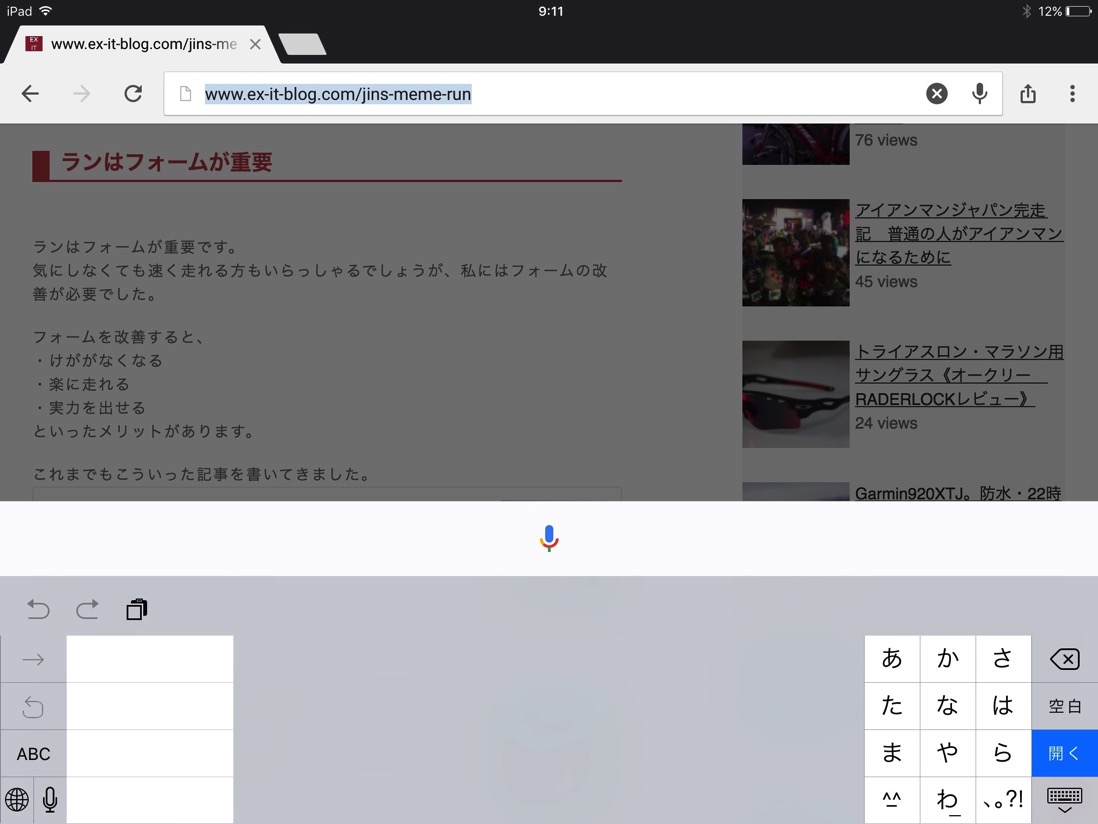Tap the や kana key
Screen dimensions: 1098x824
pos(947,753)
